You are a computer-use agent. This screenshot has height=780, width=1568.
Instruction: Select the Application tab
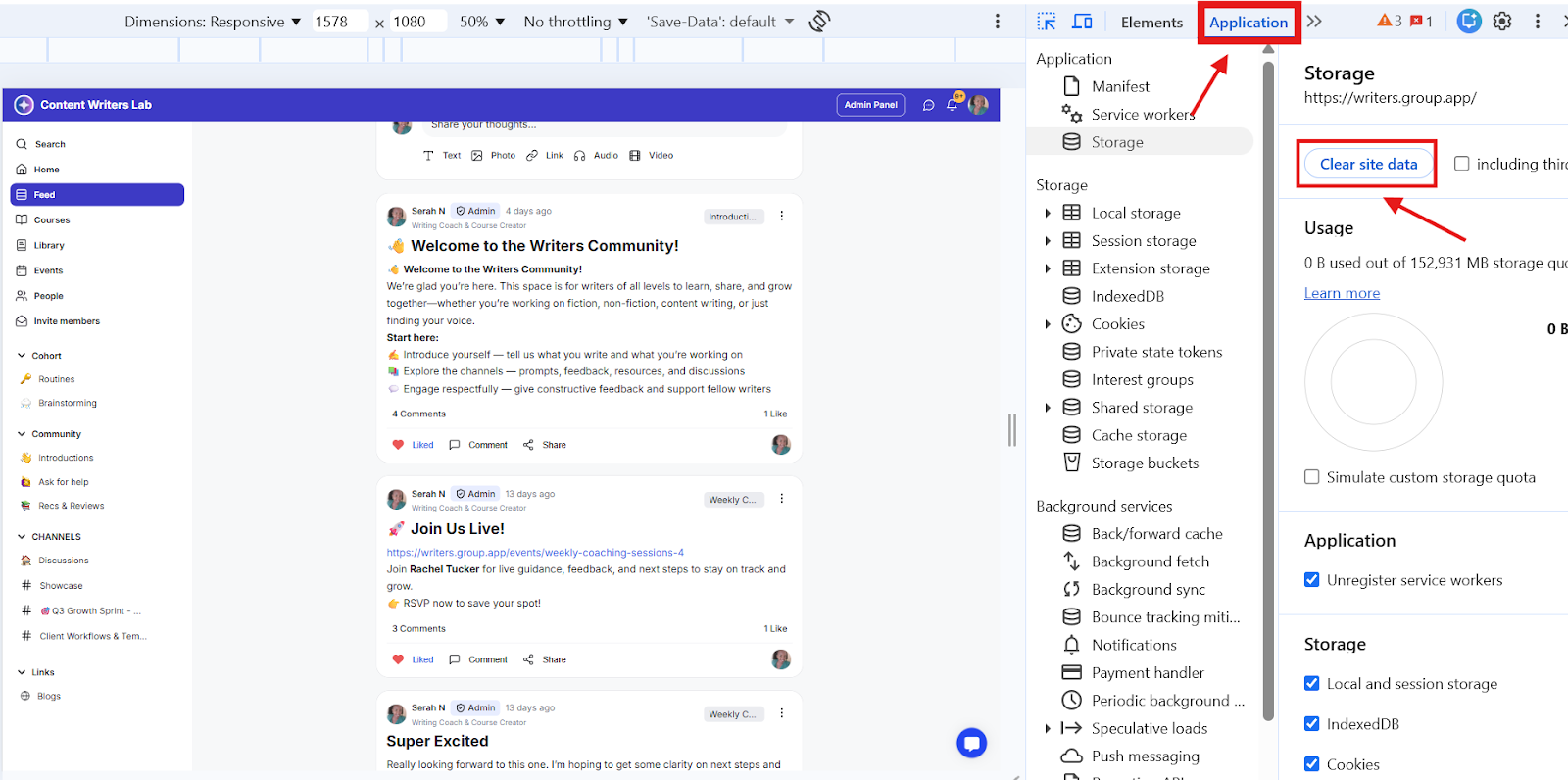point(1249,23)
